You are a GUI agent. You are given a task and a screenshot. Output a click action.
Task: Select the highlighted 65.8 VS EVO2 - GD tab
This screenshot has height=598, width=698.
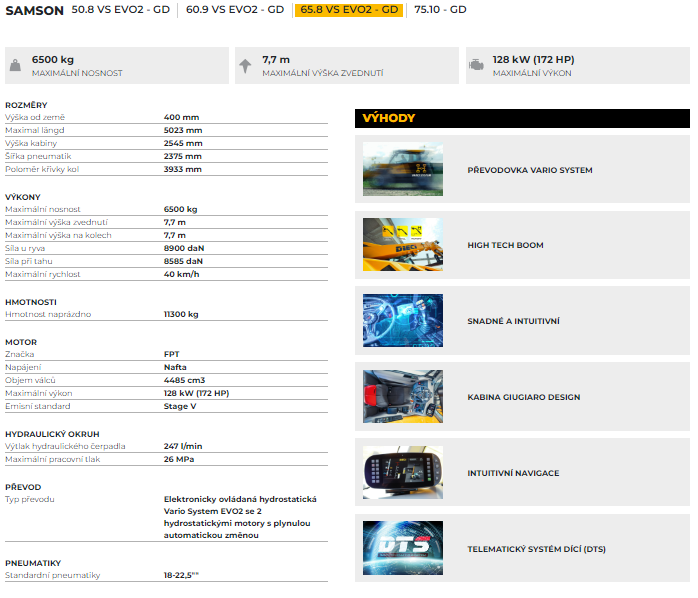pyautogui.click(x=349, y=10)
